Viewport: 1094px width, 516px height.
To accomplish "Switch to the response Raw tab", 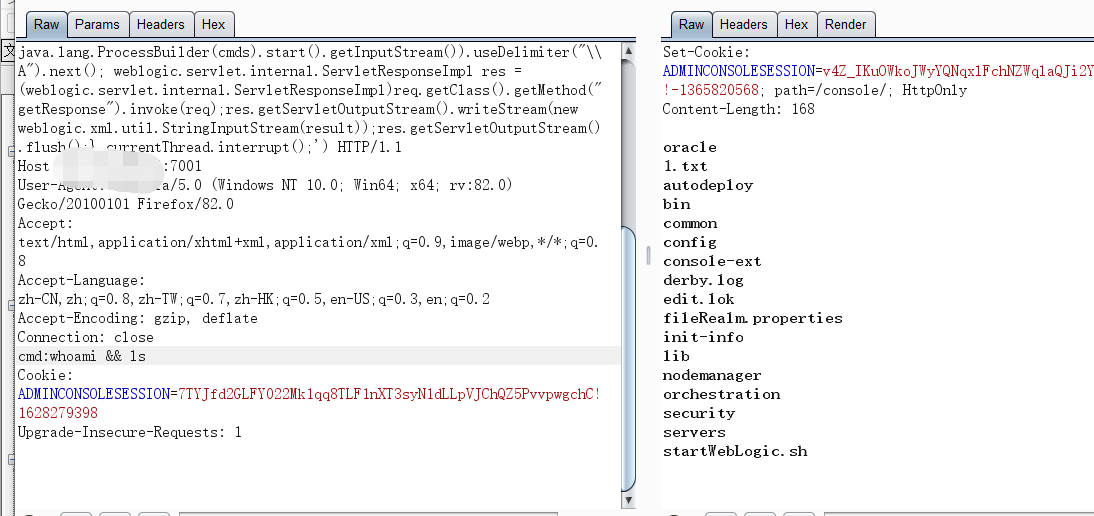I will tap(691, 24).
